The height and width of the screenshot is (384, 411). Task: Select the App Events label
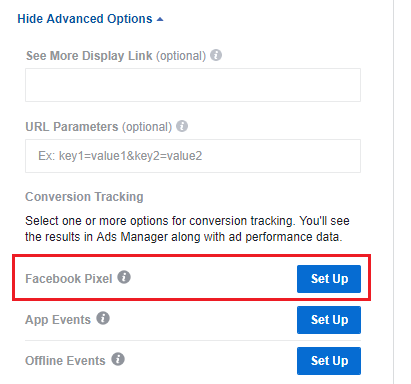pyautogui.click(x=58, y=320)
